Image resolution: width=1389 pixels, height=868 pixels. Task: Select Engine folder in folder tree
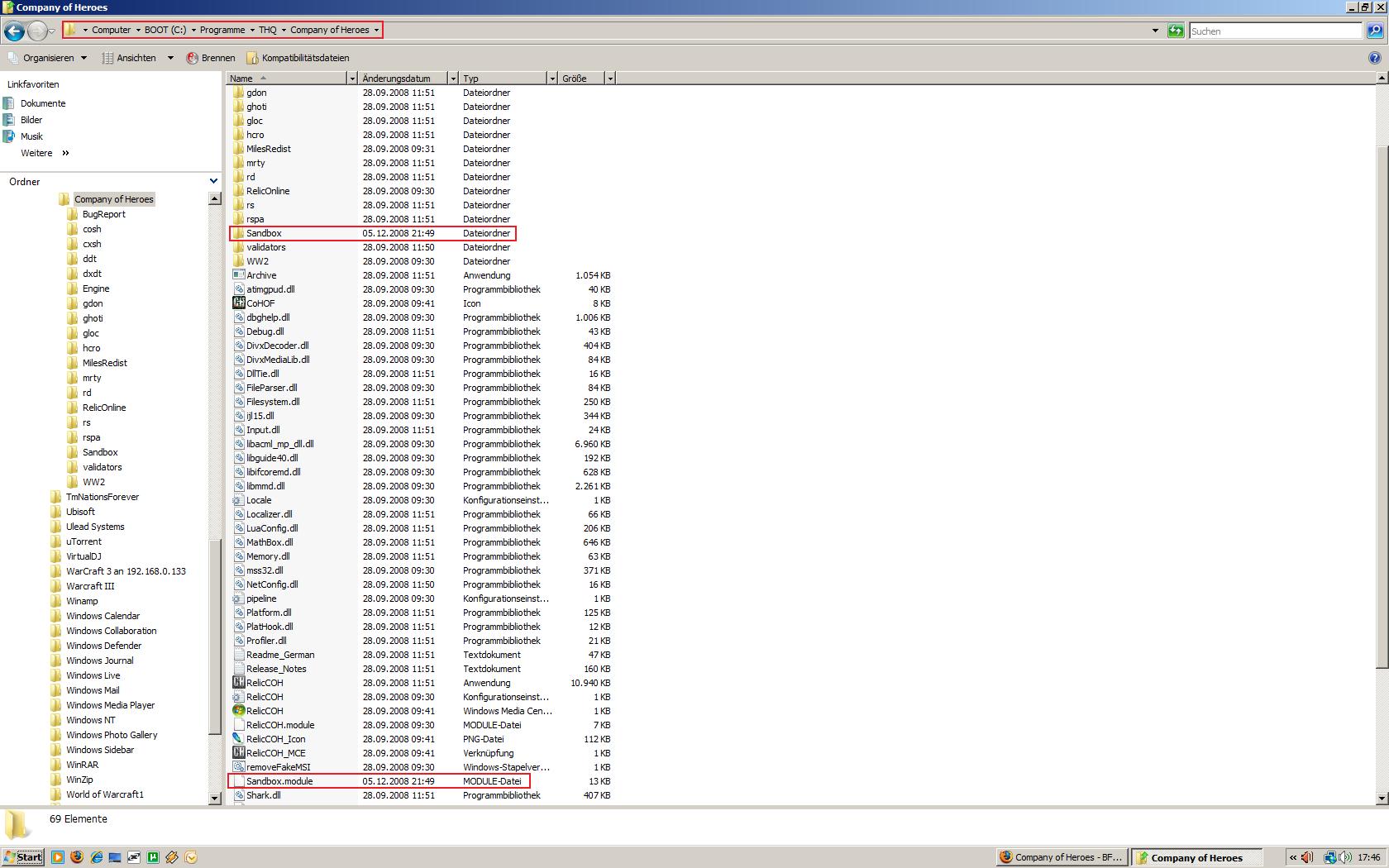(x=96, y=289)
